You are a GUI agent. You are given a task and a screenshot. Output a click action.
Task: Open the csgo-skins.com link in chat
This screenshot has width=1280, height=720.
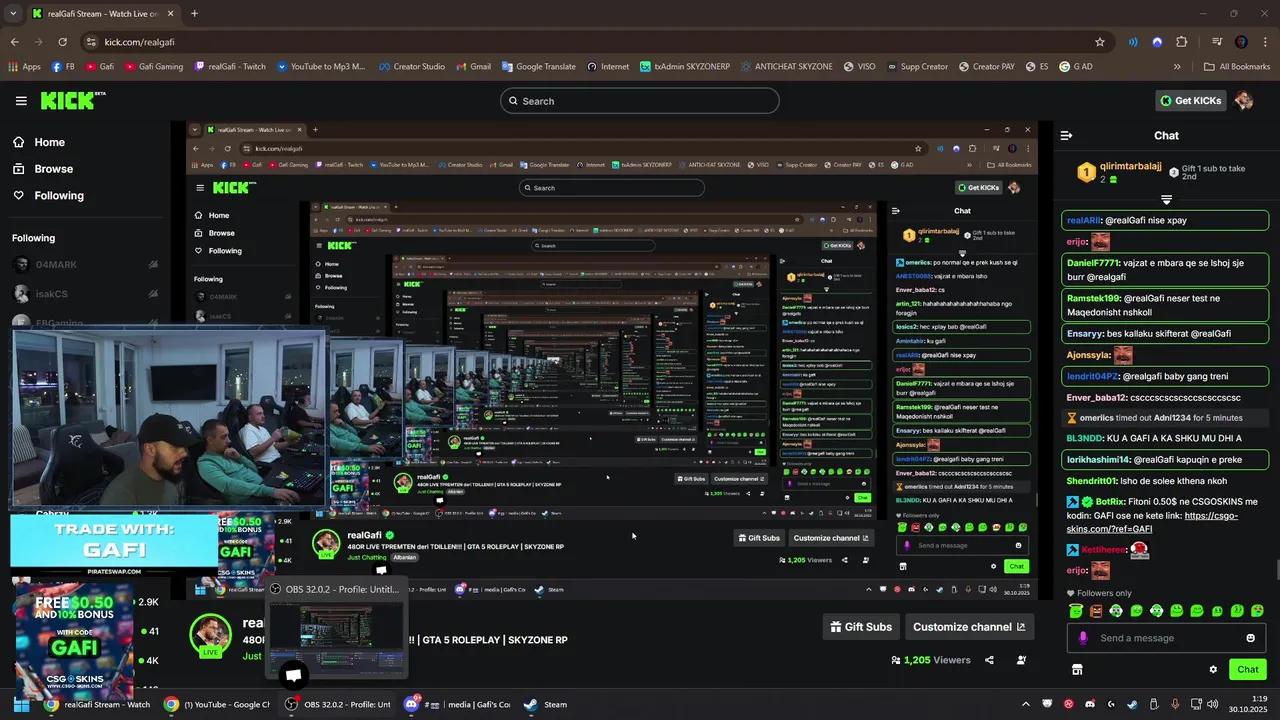1152,522
